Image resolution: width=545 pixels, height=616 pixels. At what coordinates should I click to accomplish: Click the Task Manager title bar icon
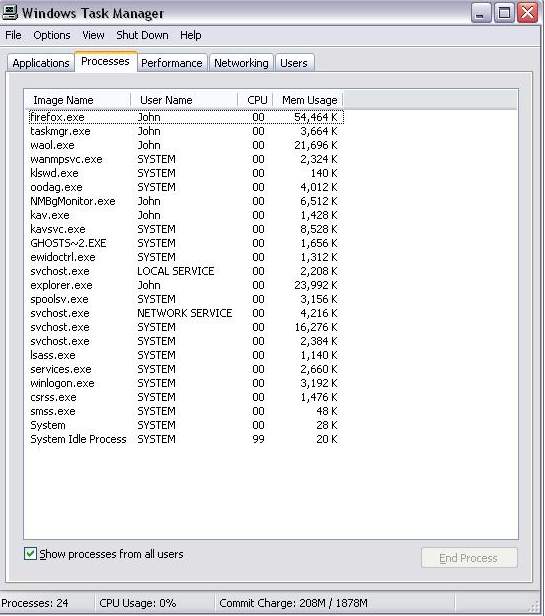(x=10, y=12)
